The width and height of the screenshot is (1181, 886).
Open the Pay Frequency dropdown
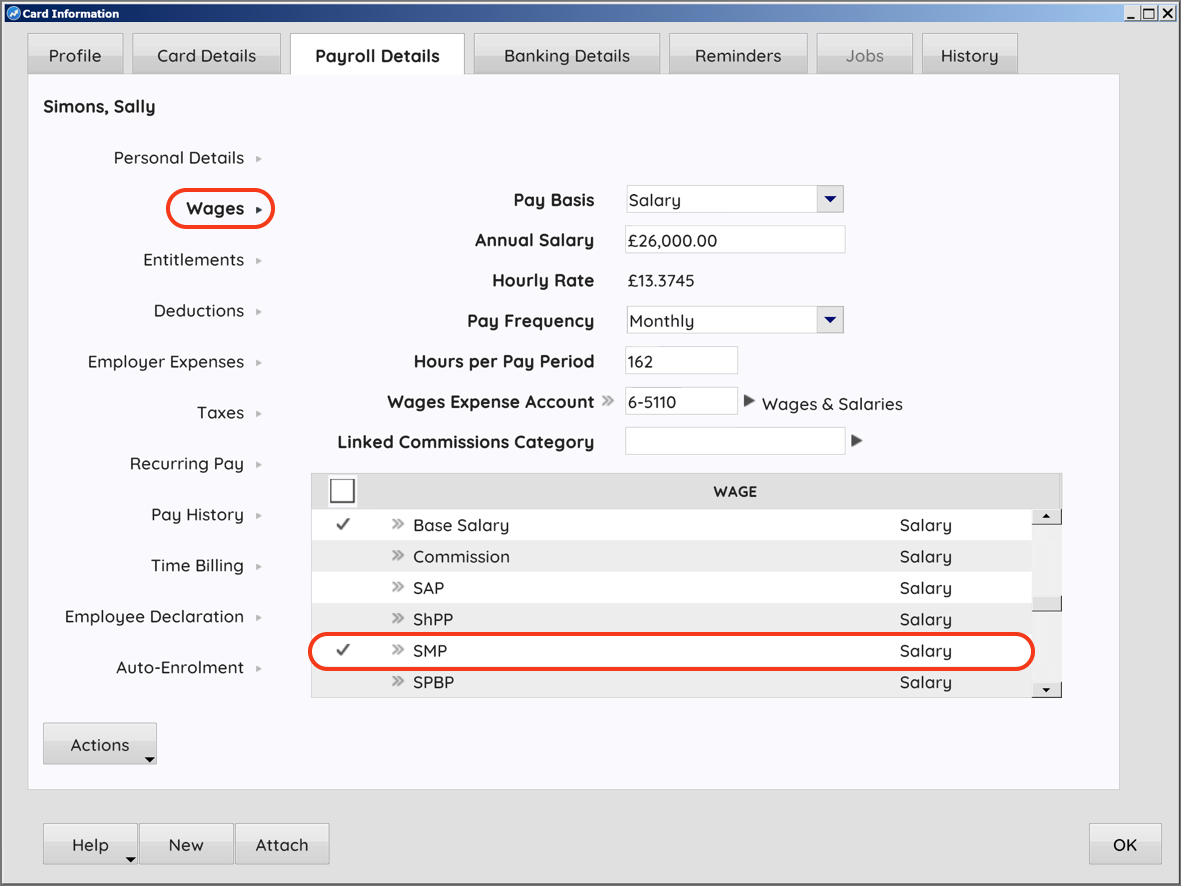click(x=830, y=321)
